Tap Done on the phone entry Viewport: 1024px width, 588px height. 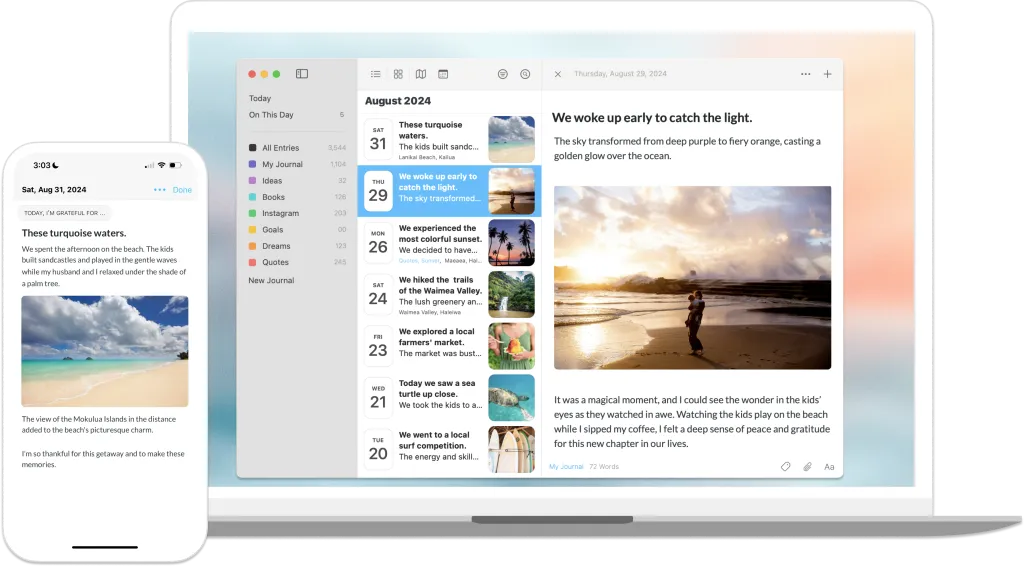pos(182,189)
